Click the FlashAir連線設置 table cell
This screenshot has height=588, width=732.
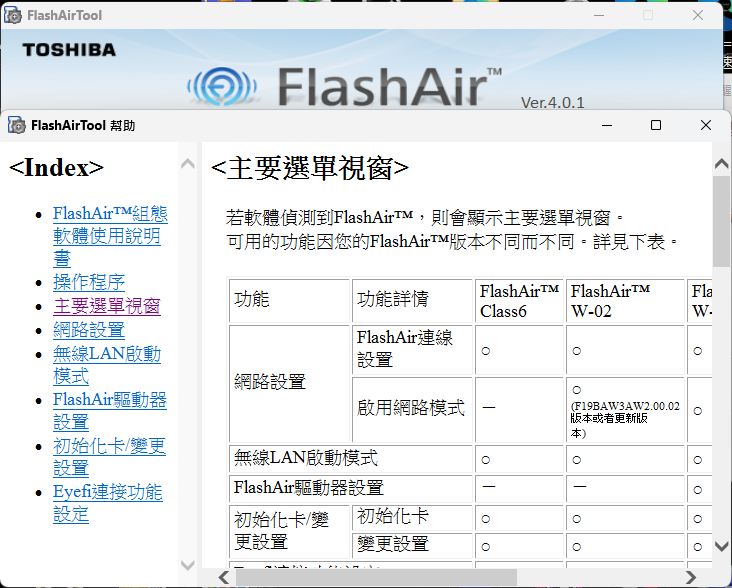click(x=412, y=350)
